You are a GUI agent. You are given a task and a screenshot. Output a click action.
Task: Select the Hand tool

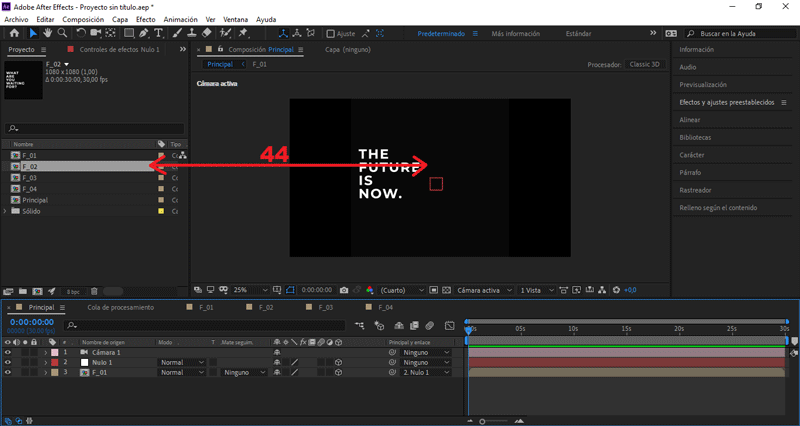coord(47,33)
